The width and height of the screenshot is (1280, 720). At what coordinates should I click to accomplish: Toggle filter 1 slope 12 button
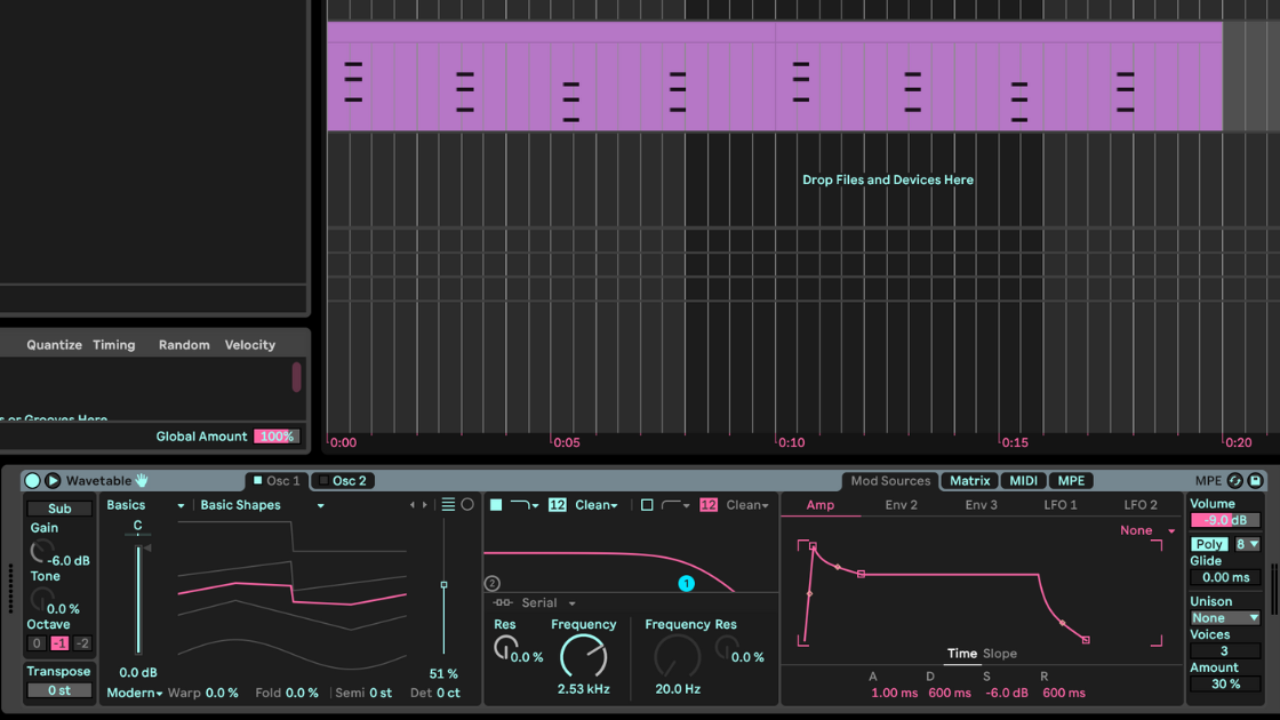tap(557, 505)
